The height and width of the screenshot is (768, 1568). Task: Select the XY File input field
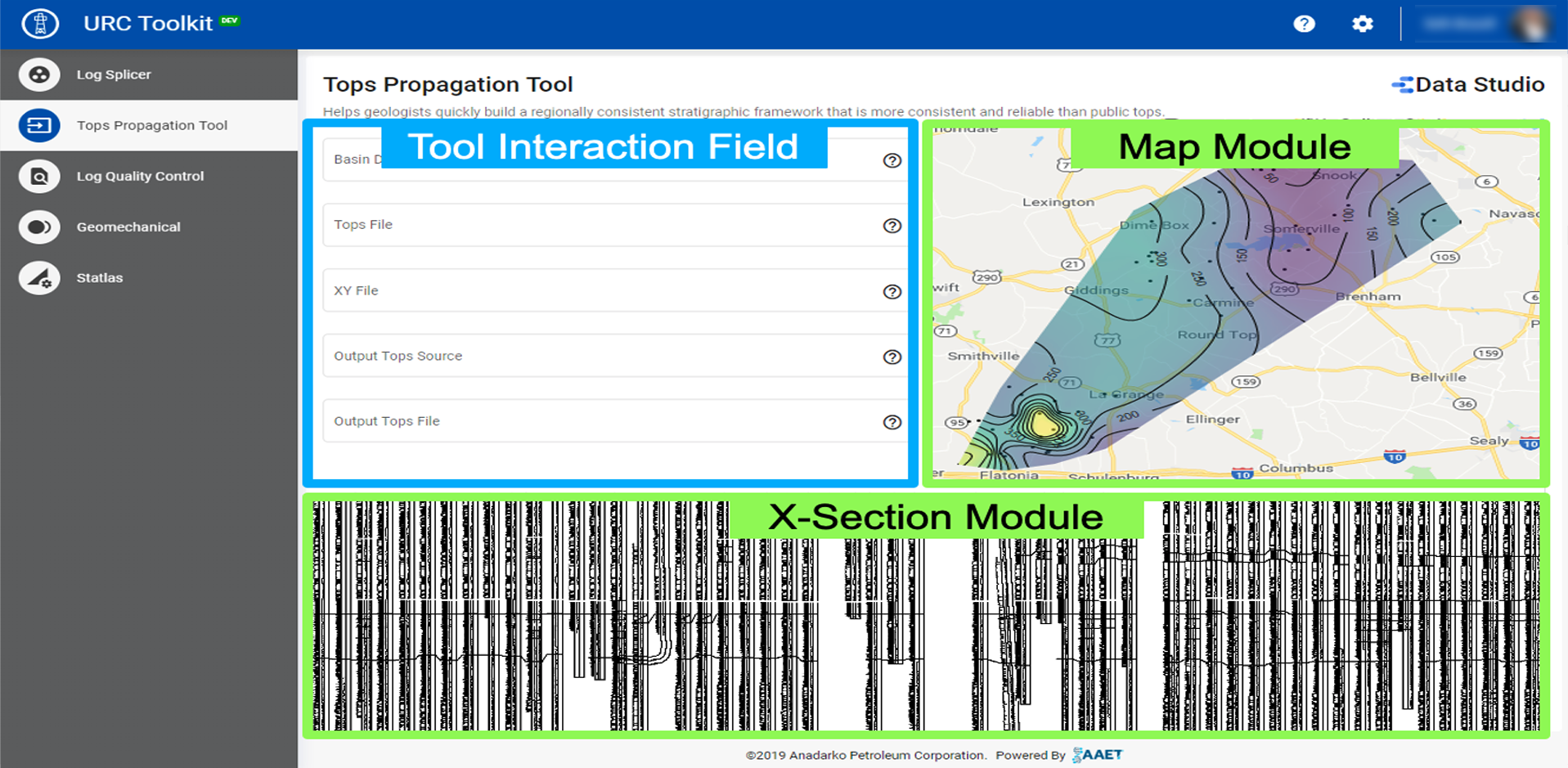[x=597, y=291]
